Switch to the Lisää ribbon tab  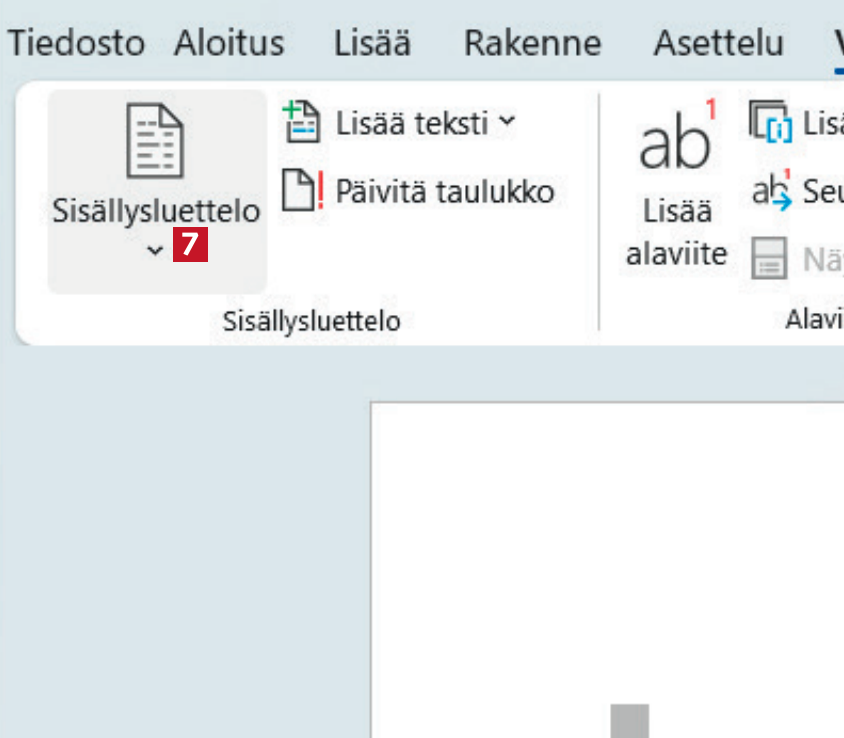(372, 43)
